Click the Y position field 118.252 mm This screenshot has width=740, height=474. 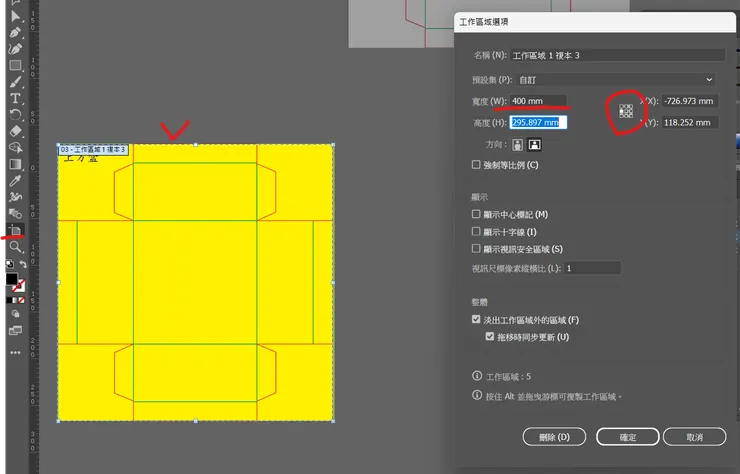point(689,122)
